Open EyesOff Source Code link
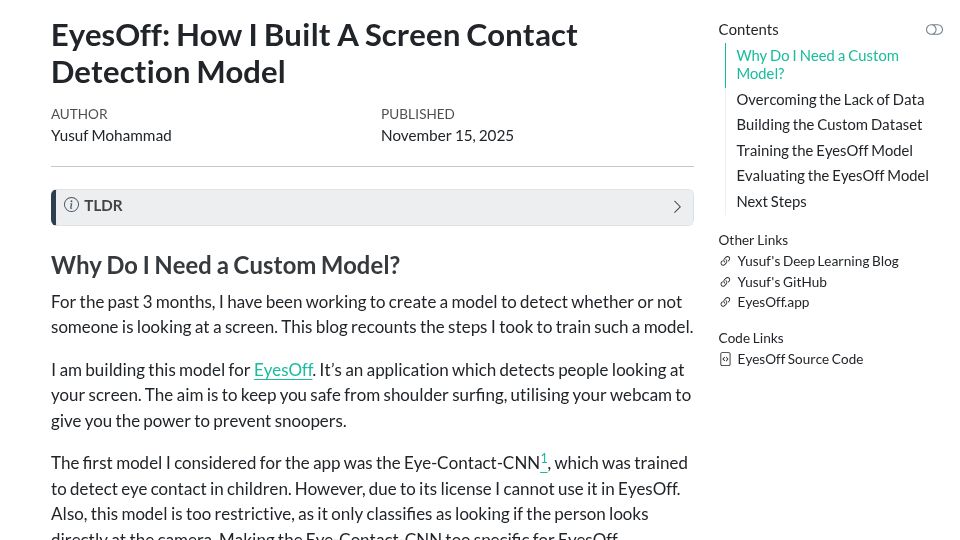Screen dimensions: 960x540 800,359
